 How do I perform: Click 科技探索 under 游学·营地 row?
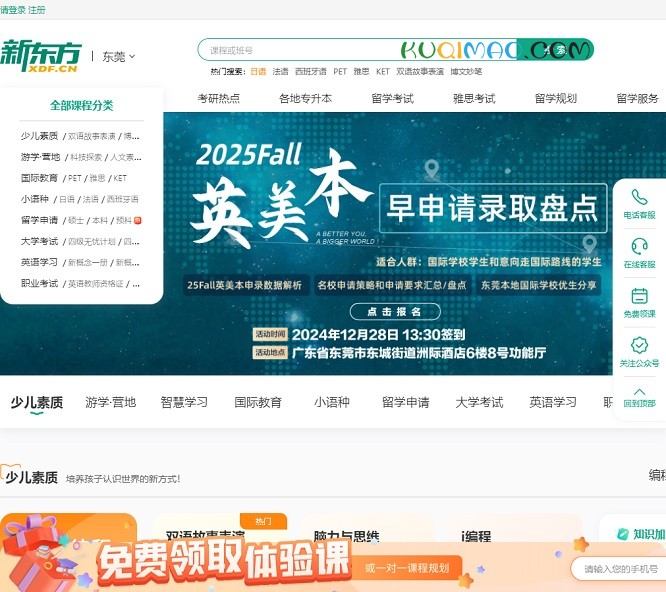point(86,157)
